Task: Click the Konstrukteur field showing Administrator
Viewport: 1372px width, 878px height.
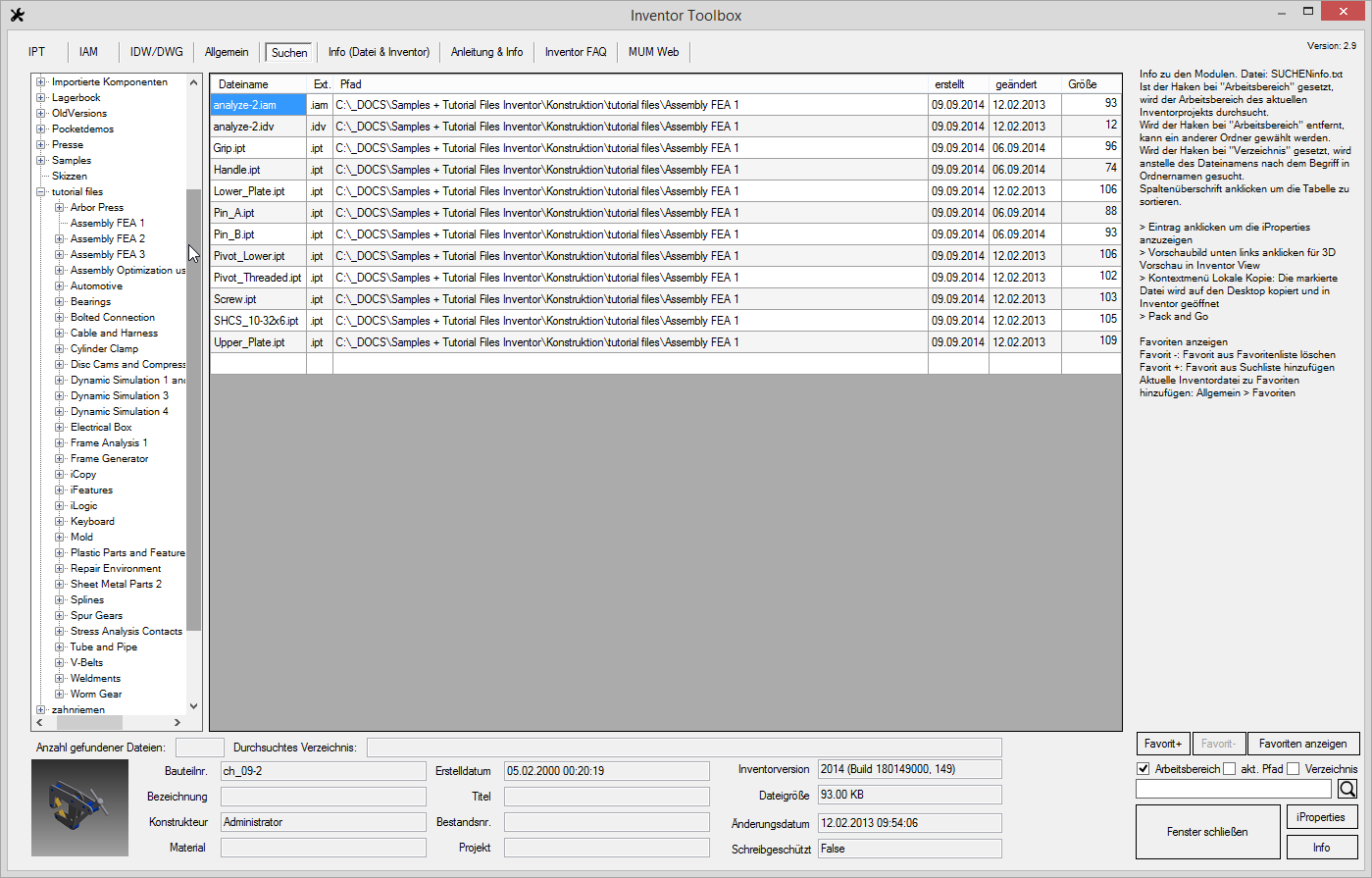Action: 324,822
